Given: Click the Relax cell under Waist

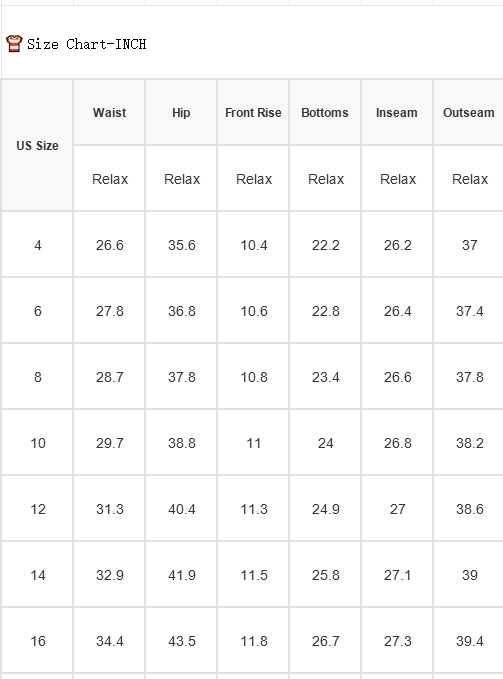Looking at the screenshot, I should [110, 179].
